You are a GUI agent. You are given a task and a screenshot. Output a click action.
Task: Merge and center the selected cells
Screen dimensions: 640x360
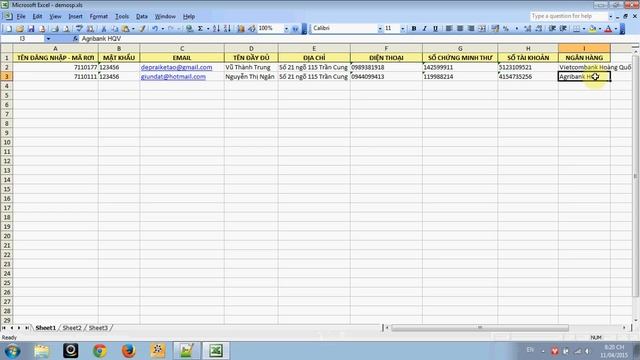click(x=482, y=29)
